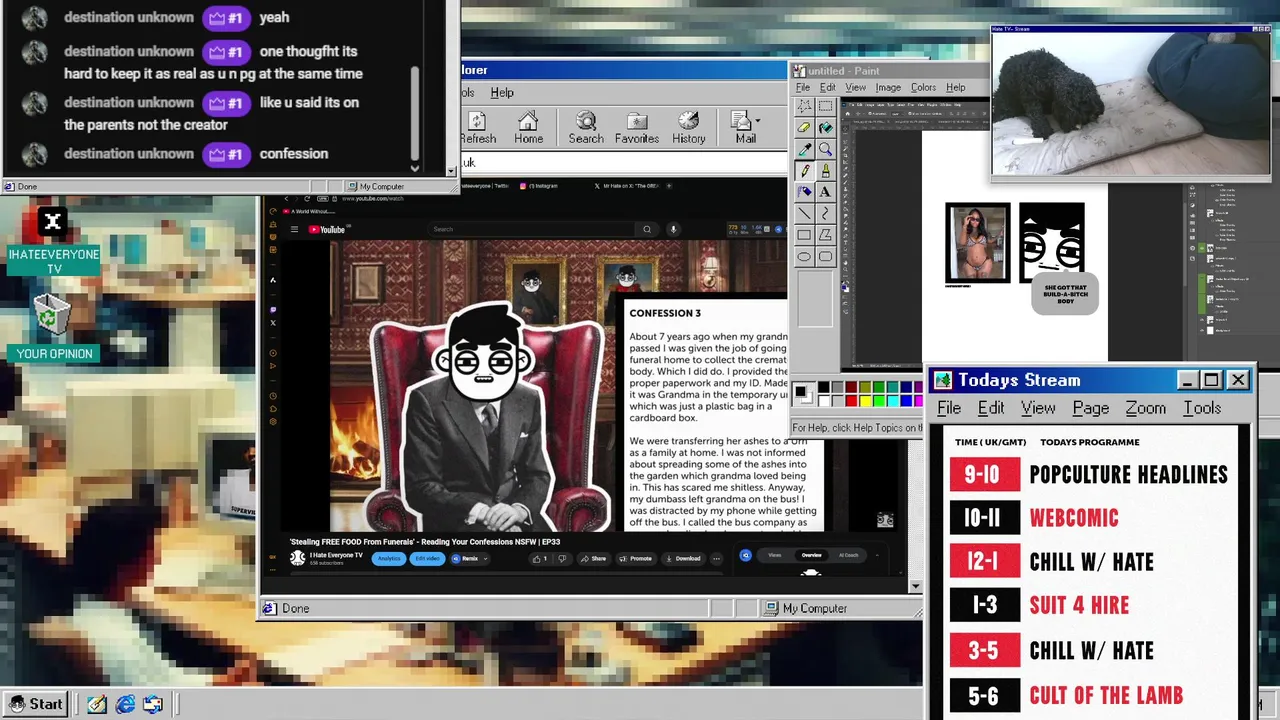Open History in the Explorer toolbar
Screen dimensions: 1280x720
[x=689, y=128]
